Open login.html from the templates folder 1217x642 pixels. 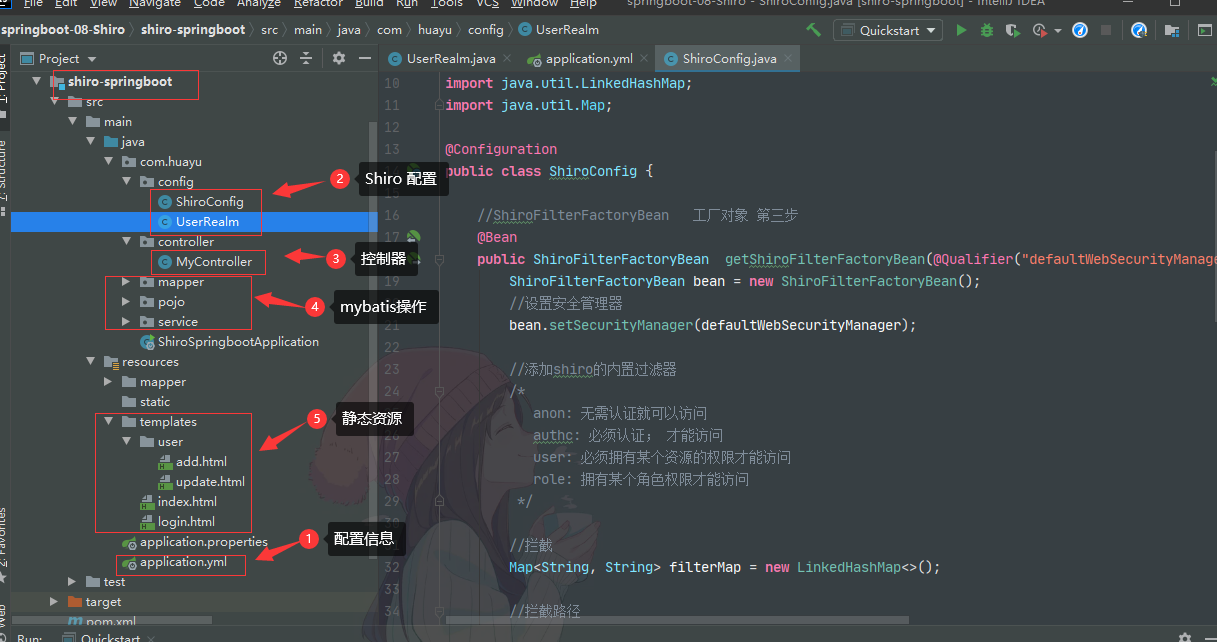[x=186, y=522]
